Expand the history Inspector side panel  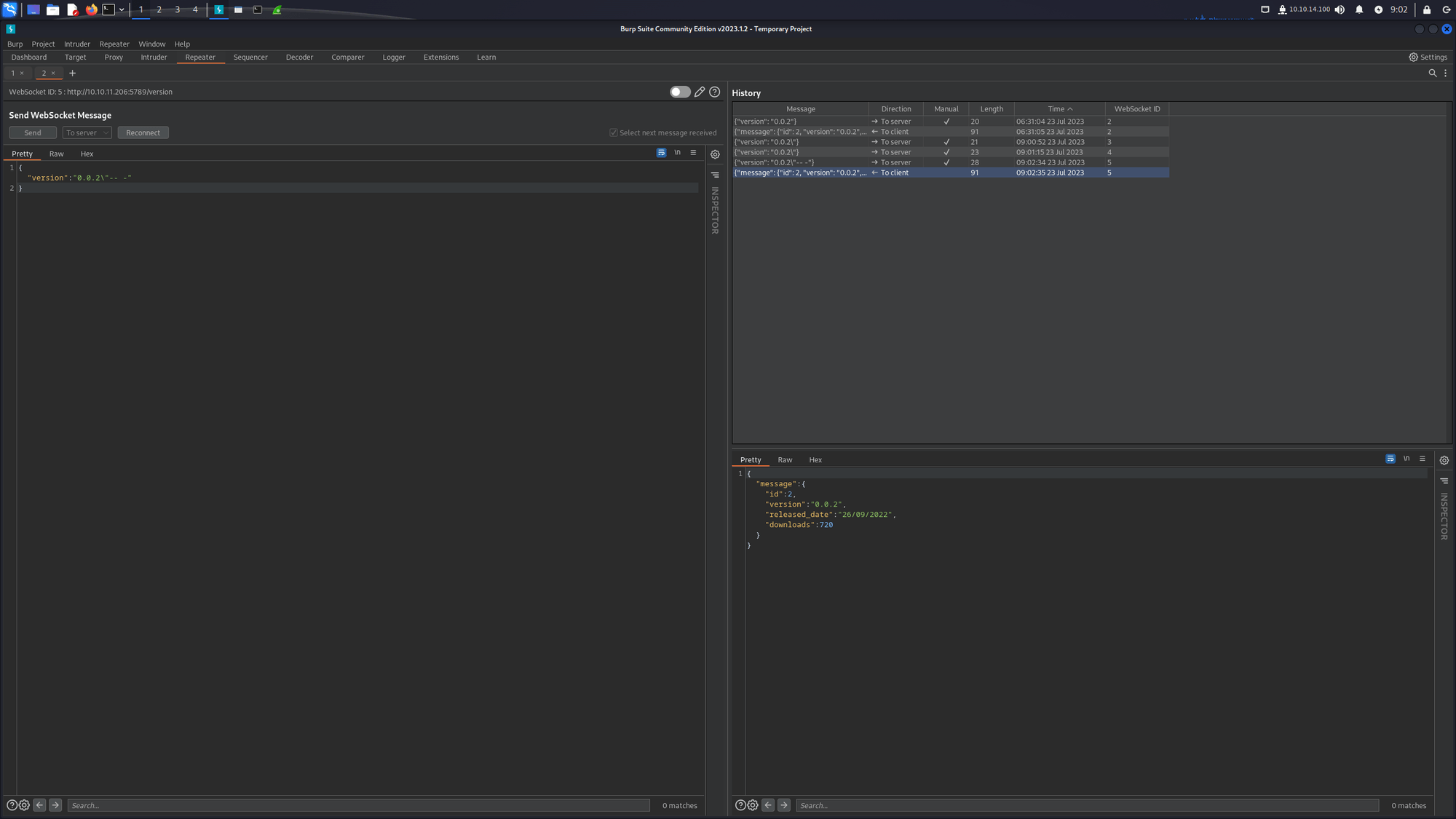tap(1444, 516)
